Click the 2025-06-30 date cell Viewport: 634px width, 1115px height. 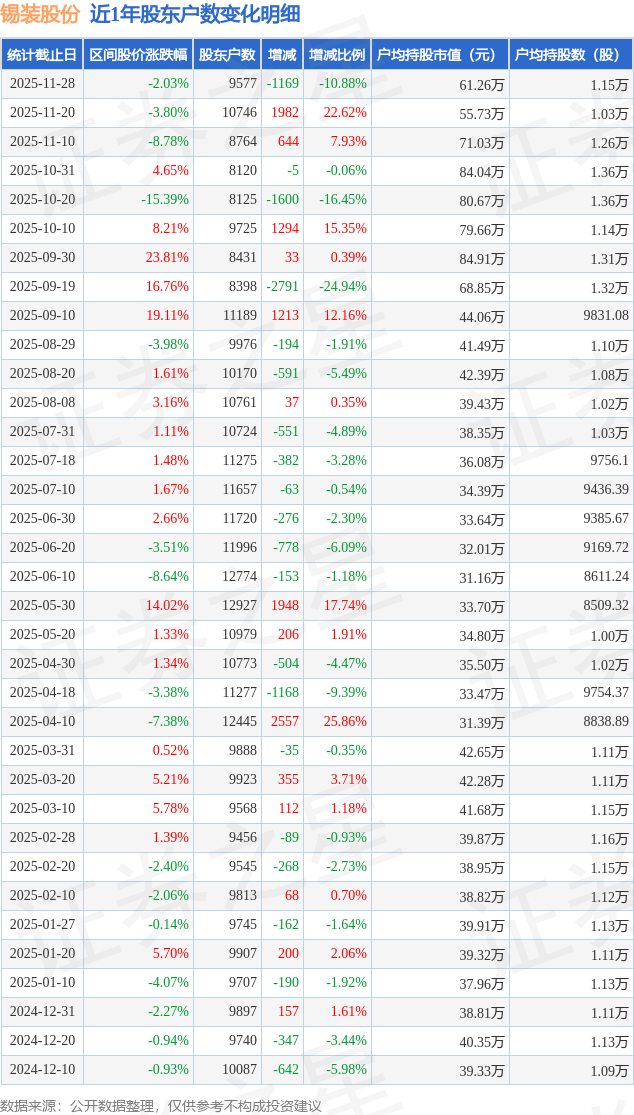pyautogui.click(x=42, y=519)
